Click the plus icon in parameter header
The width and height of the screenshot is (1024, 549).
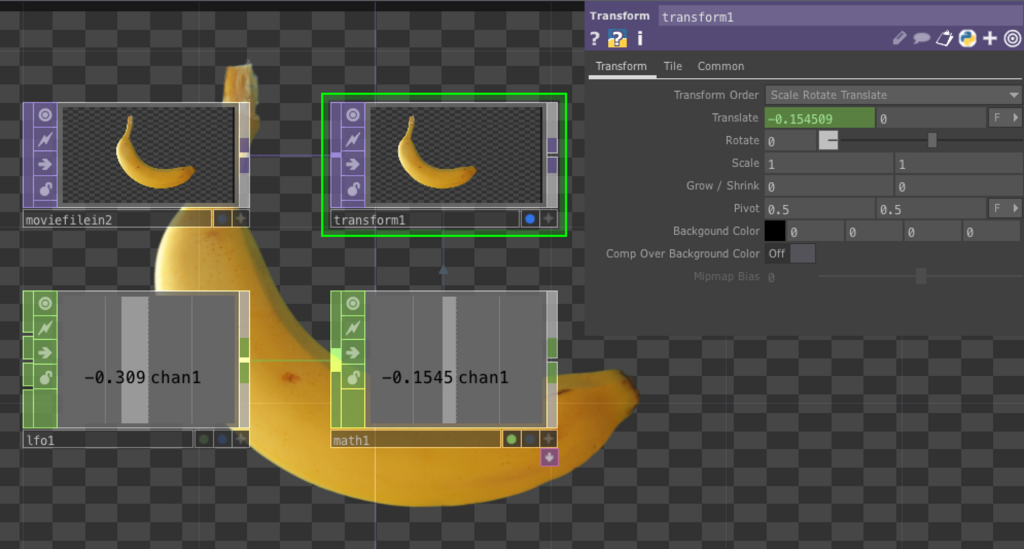click(990, 39)
